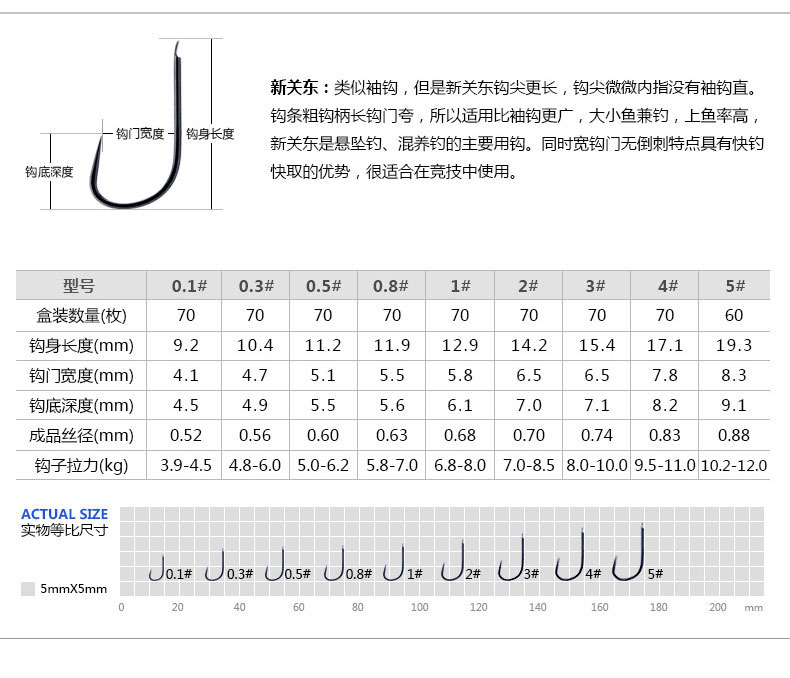Click the 4# hook on the size grid
Image resolution: width=790 pixels, height=678 pixels.
coord(570,555)
